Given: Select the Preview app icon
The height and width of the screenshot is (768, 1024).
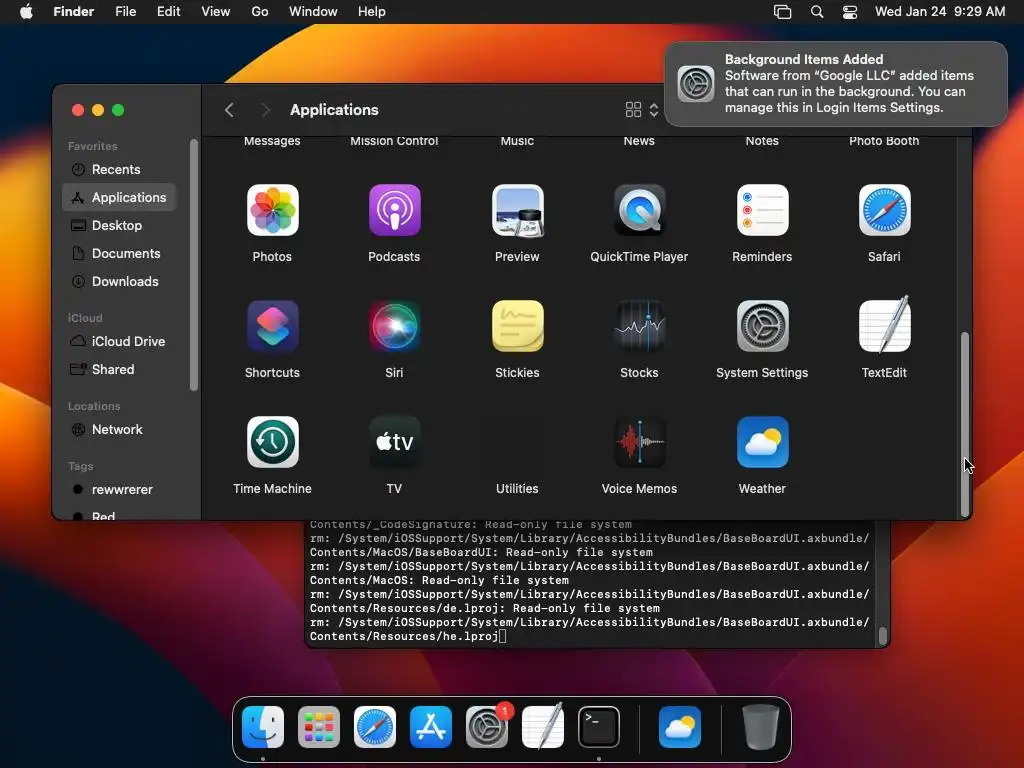Looking at the screenshot, I should pos(517,210).
